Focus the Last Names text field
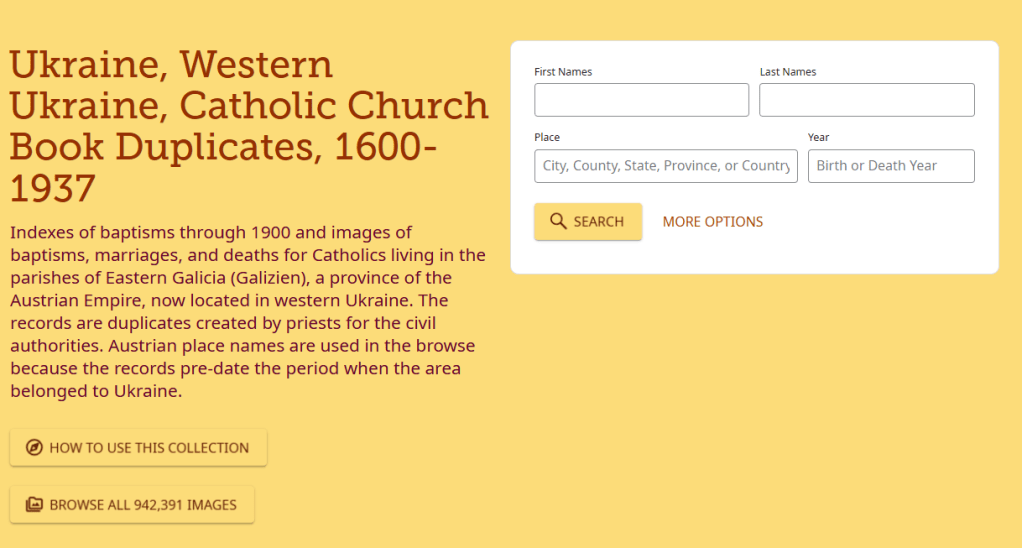Screen dimensions: 1022x548 coord(866,100)
